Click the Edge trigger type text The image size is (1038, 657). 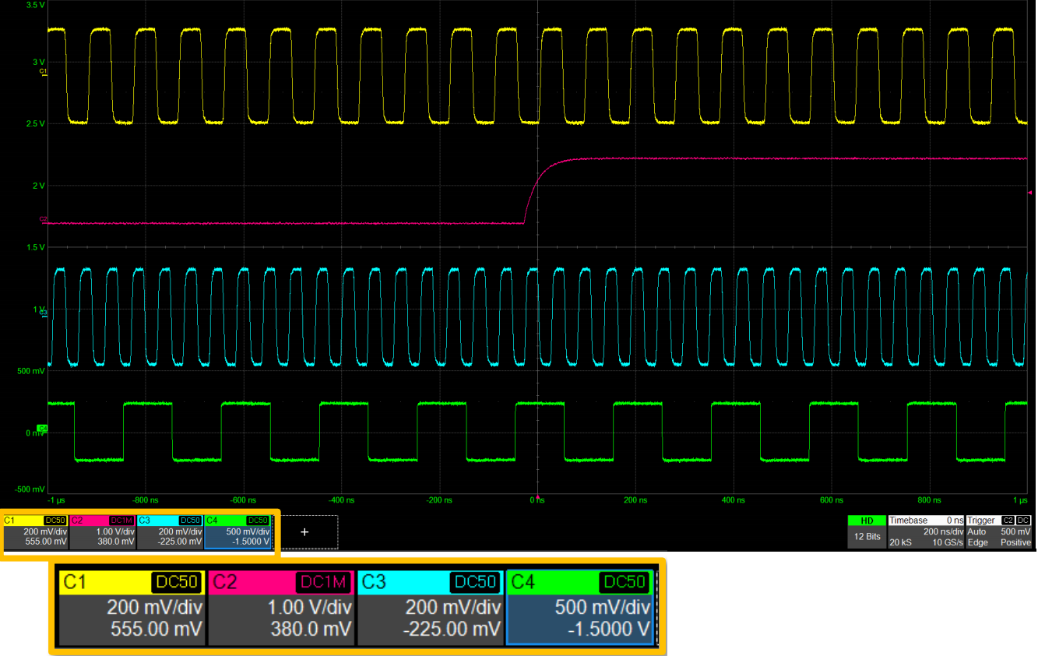point(977,542)
